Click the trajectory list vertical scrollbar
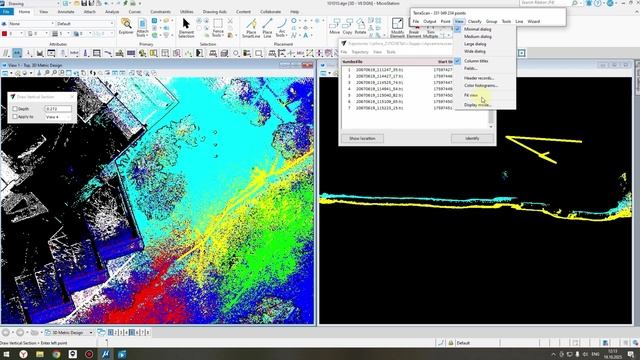640x360 pixels. click(x=491, y=118)
